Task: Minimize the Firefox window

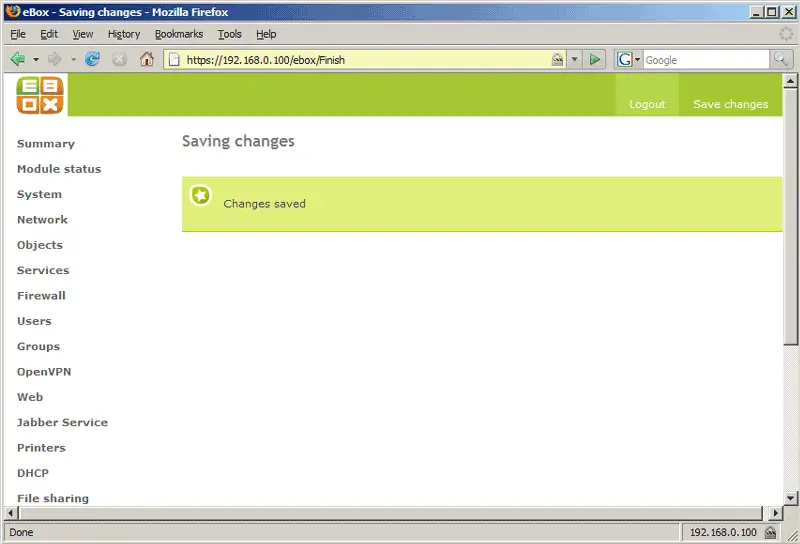Action: point(757,12)
